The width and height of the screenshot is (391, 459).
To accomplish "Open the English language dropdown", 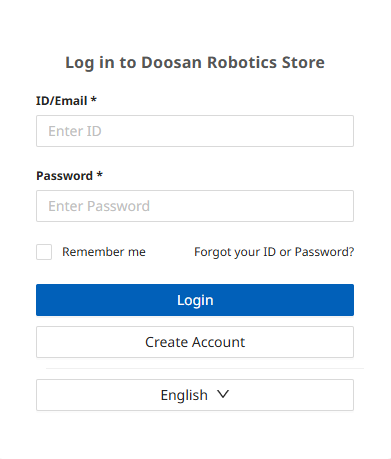I will pos(195,395).
